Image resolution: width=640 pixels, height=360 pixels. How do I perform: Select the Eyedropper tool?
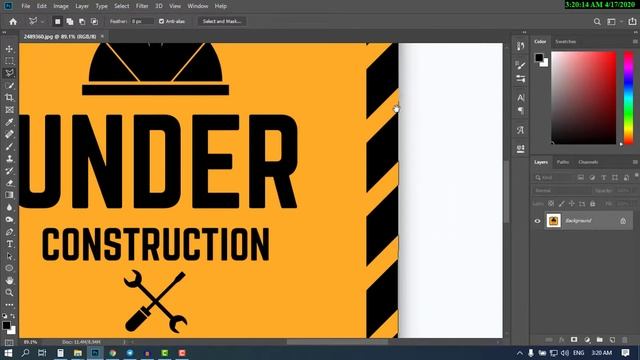point(9,122)
